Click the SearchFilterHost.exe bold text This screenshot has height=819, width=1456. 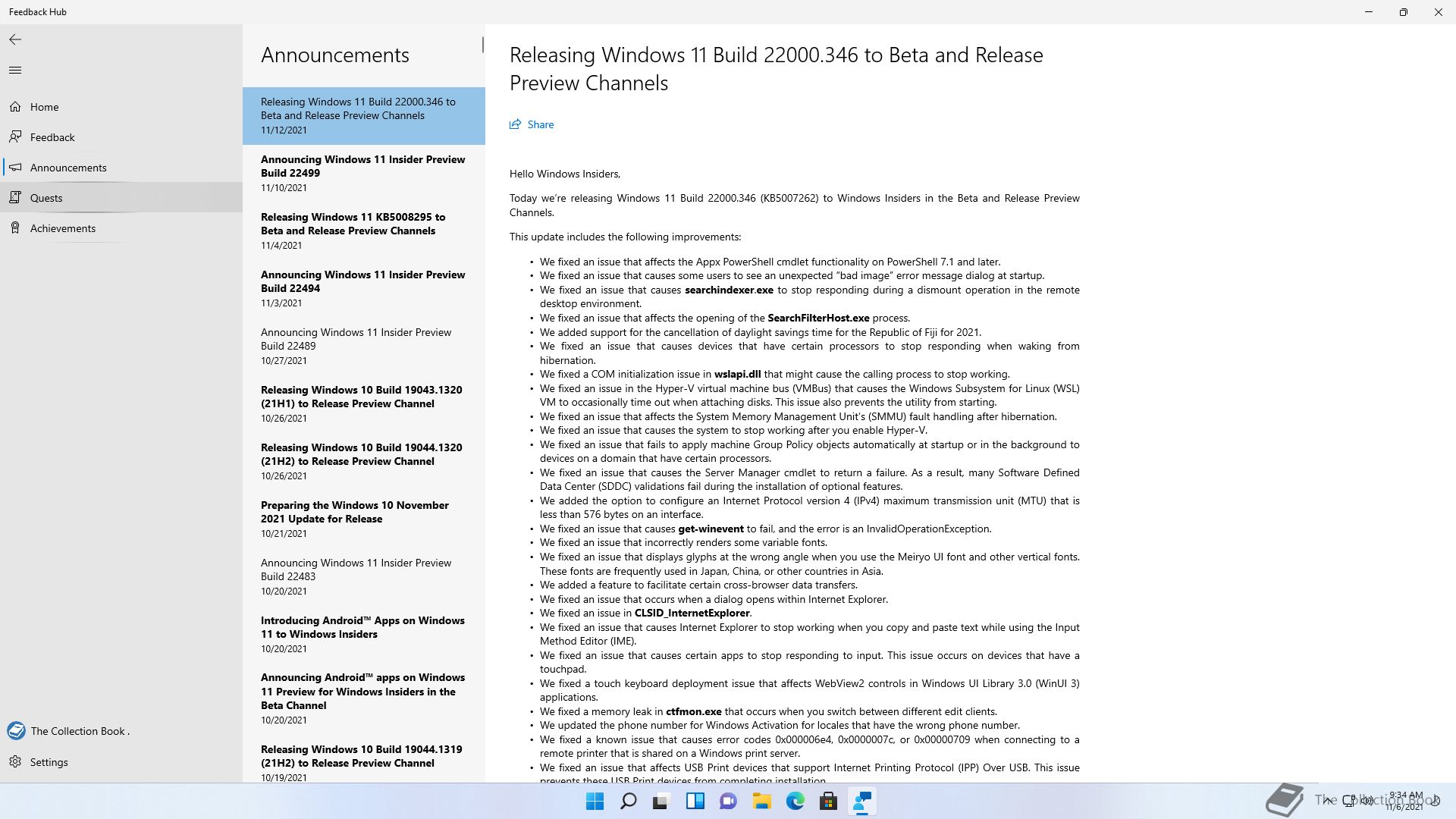tap(818, 318)
